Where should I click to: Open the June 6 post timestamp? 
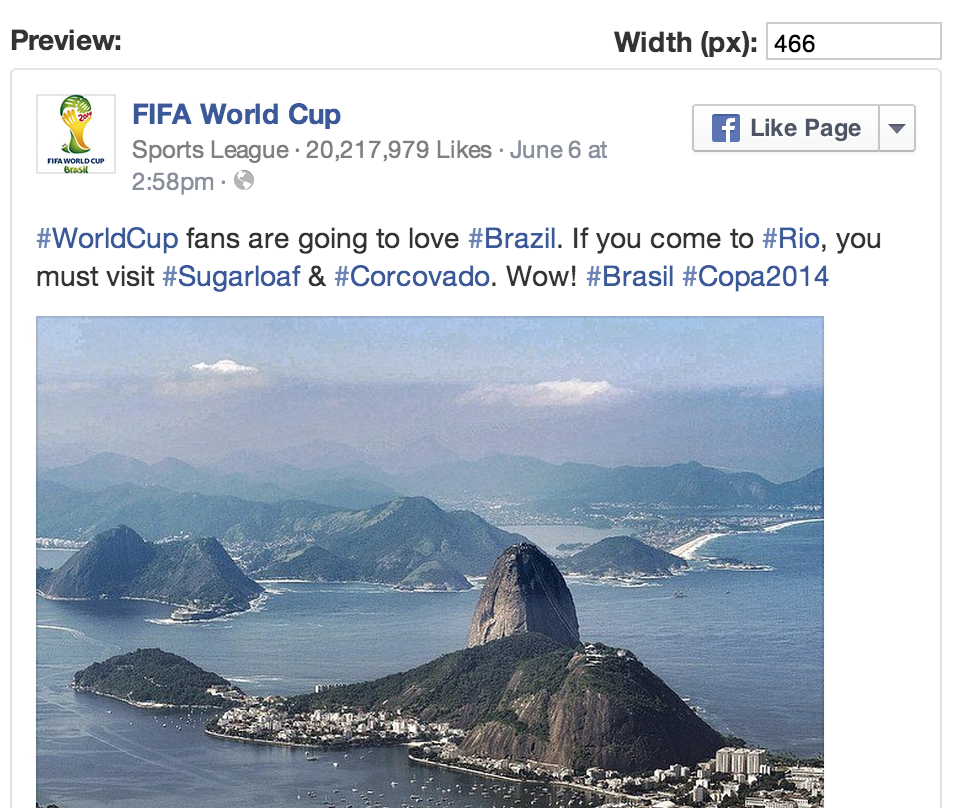tap(558, 151)
